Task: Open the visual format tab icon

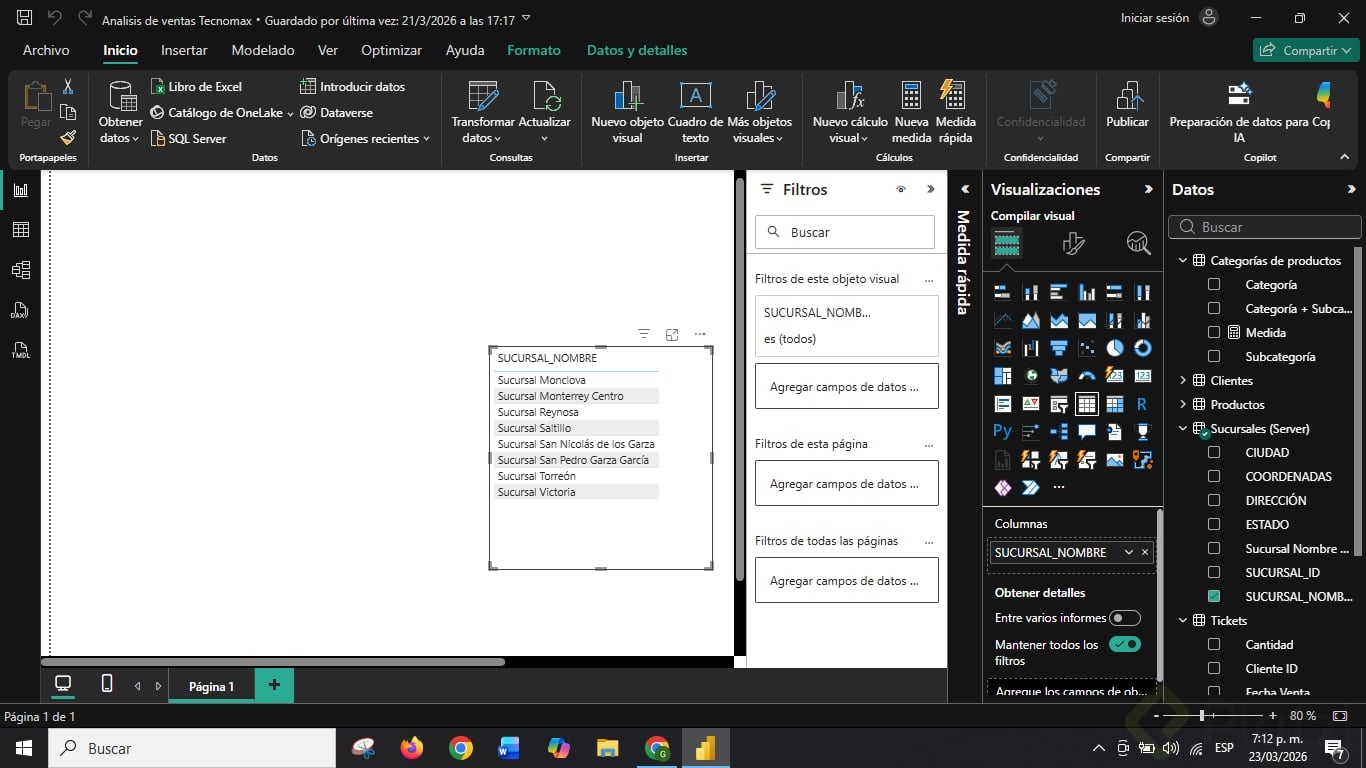Action: click(x=1073, y=243)
